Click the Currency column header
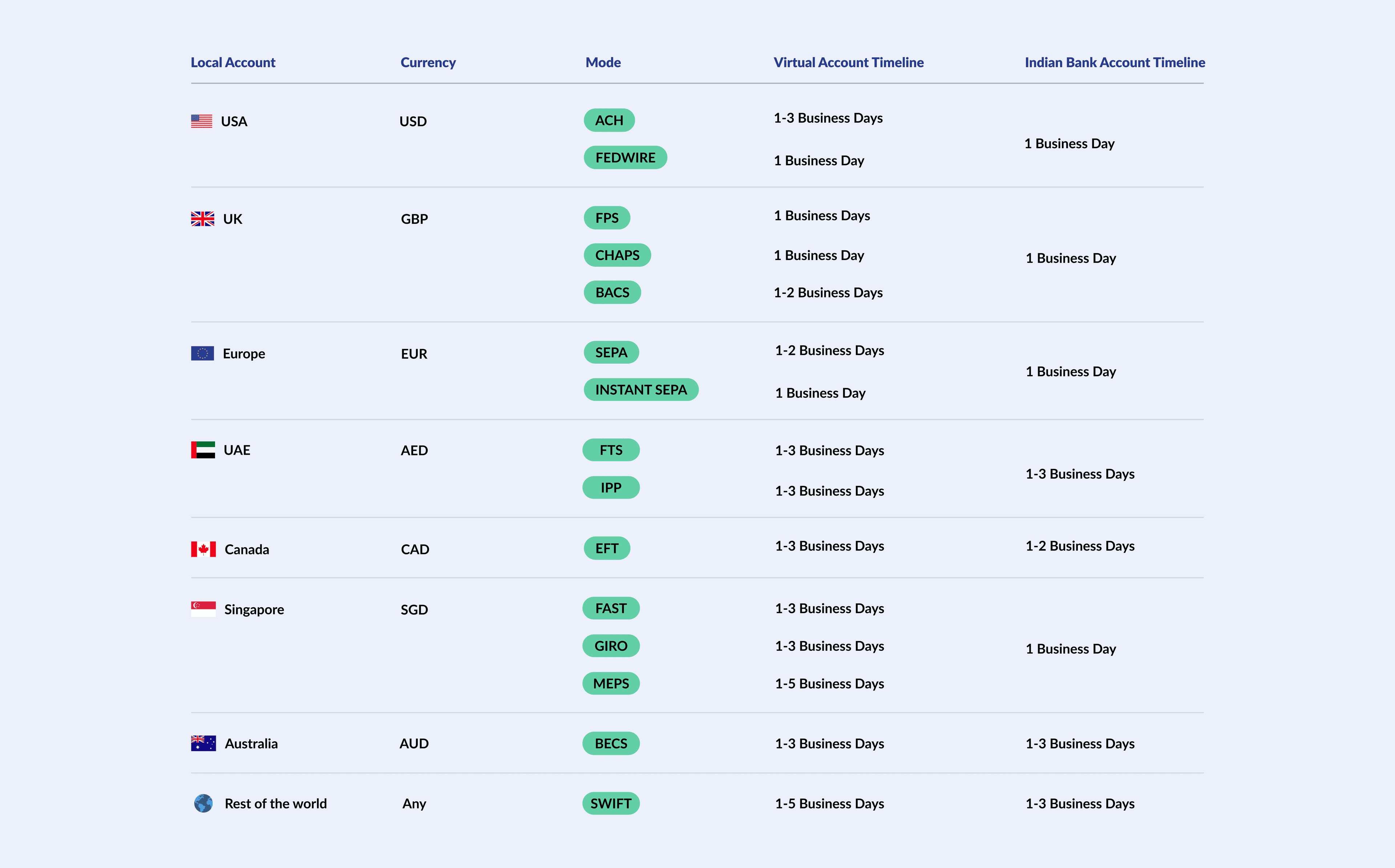The height and width of the screenshot is (868, 1395). [x=428, y=62]
